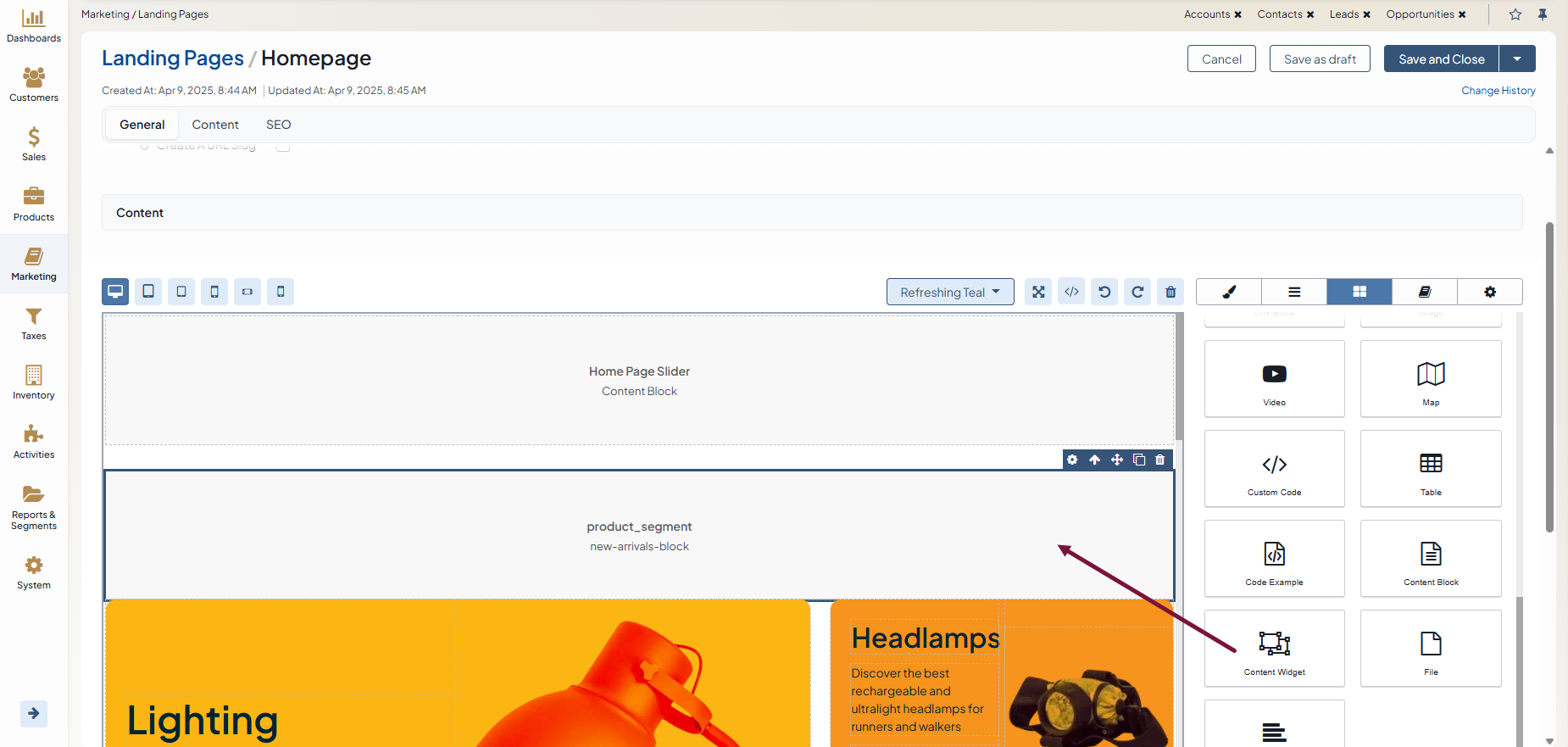Go back to the Landing Pages list
Screen dimensions: 1568x747
[173, 58]
